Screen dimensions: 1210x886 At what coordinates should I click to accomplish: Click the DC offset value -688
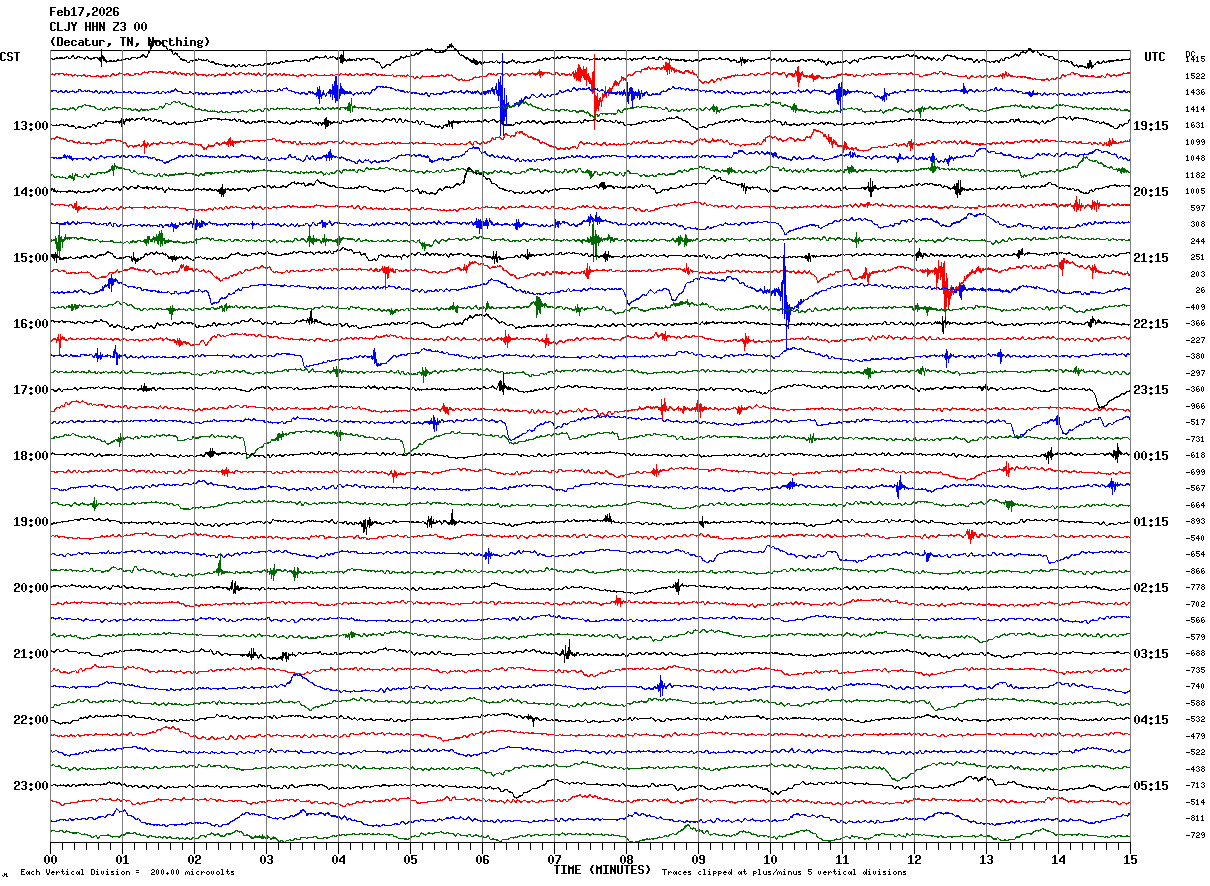point(1195,653)
